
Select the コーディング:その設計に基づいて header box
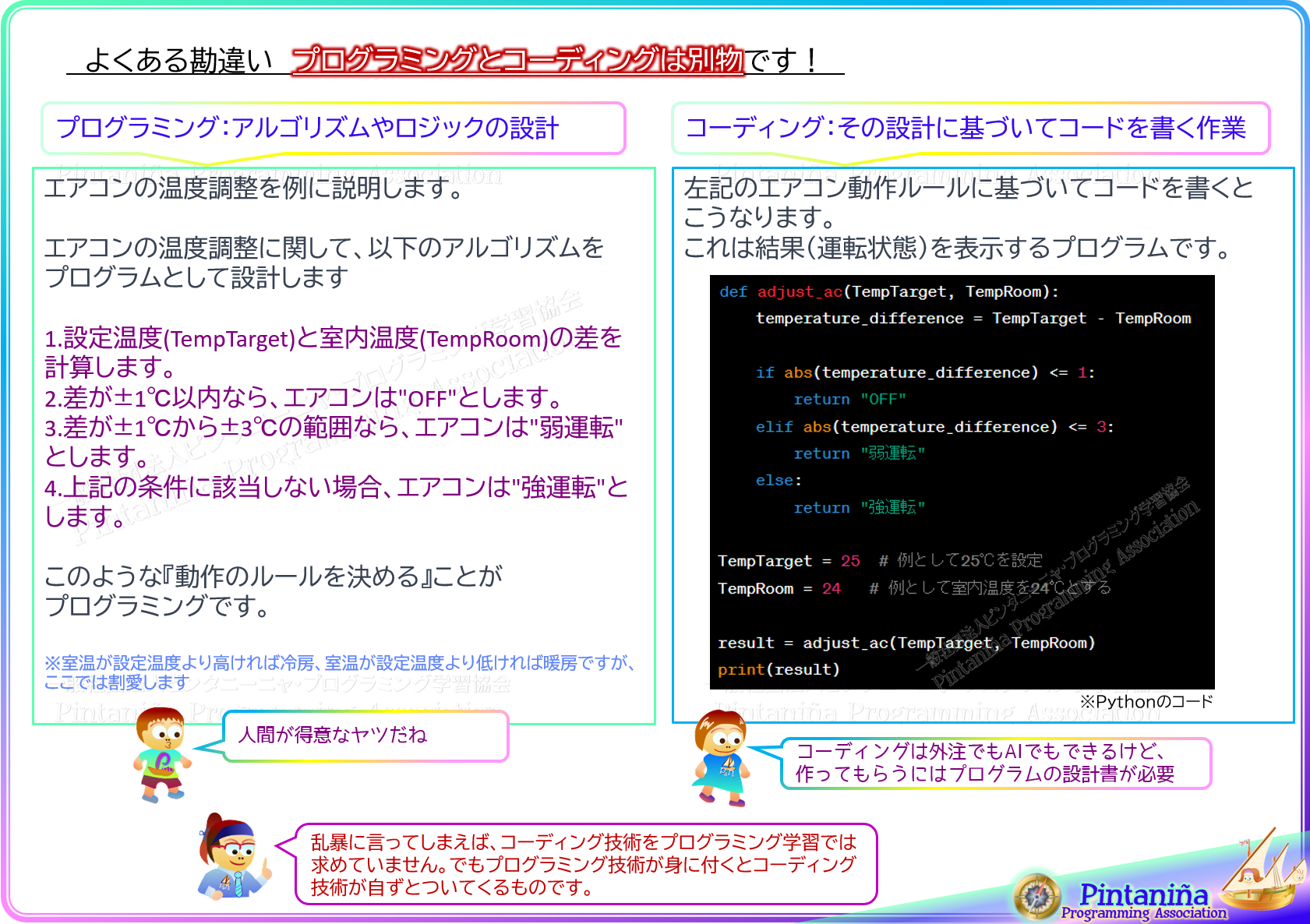tap(970, 128)
